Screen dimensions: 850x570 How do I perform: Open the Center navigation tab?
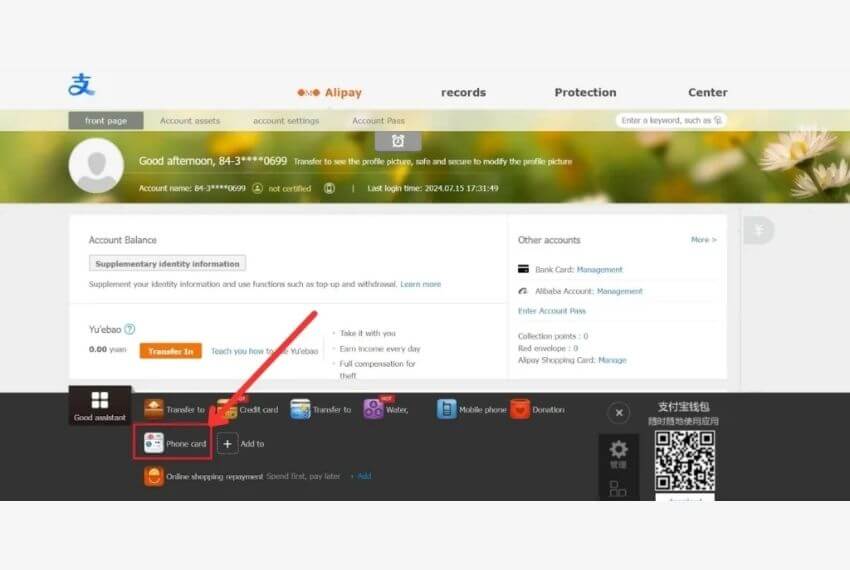[x=708, y=93]
